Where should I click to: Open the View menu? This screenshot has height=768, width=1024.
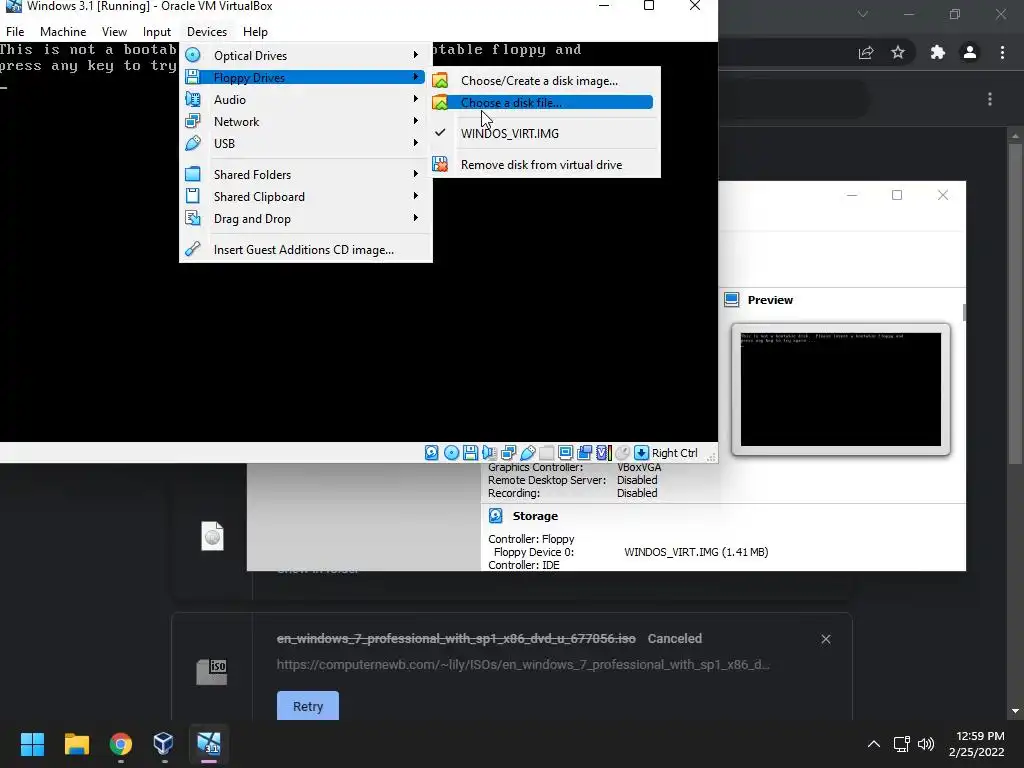114,31
